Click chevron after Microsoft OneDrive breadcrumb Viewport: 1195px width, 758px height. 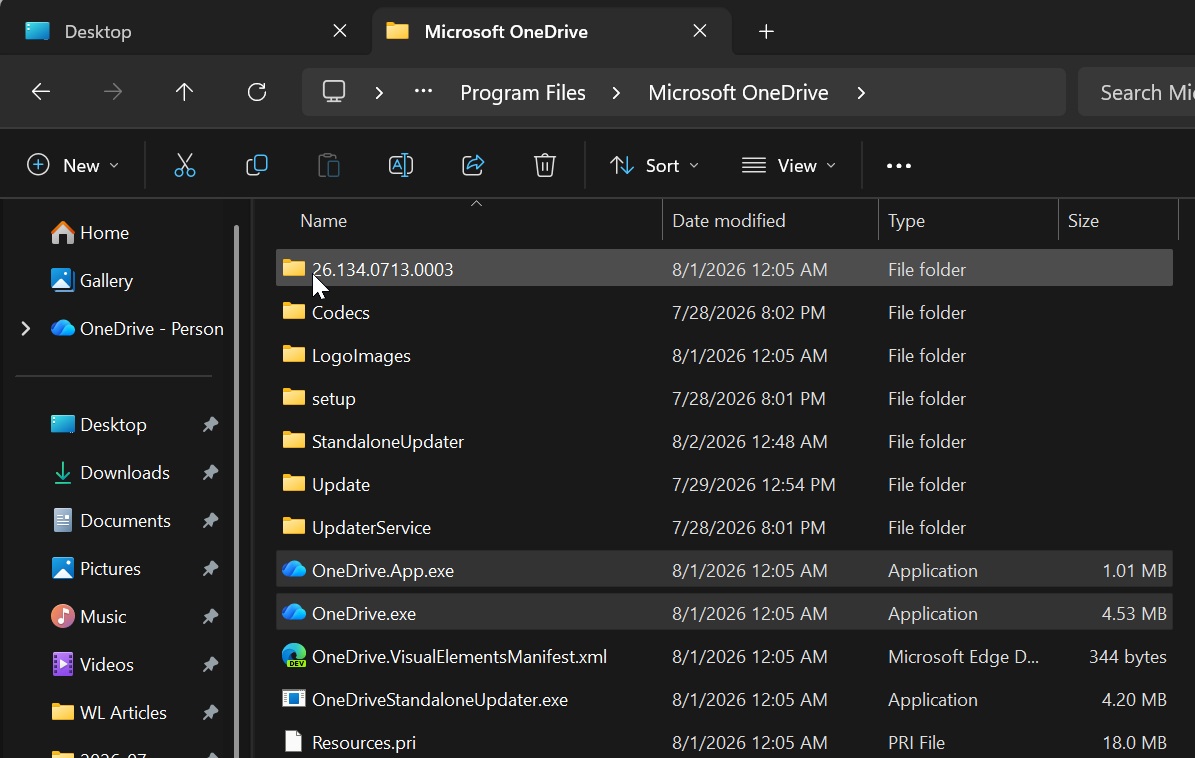click(860, 93)
